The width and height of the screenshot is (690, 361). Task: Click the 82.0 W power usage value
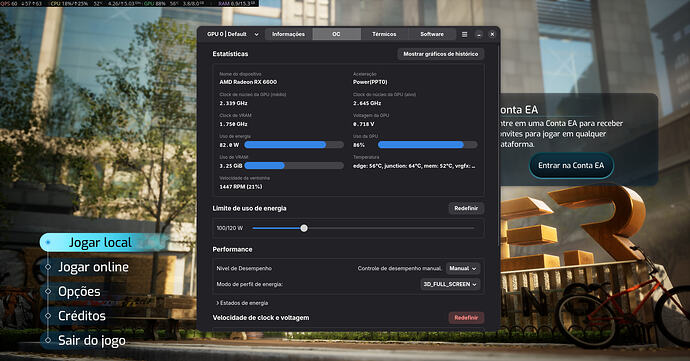(229, 145)
